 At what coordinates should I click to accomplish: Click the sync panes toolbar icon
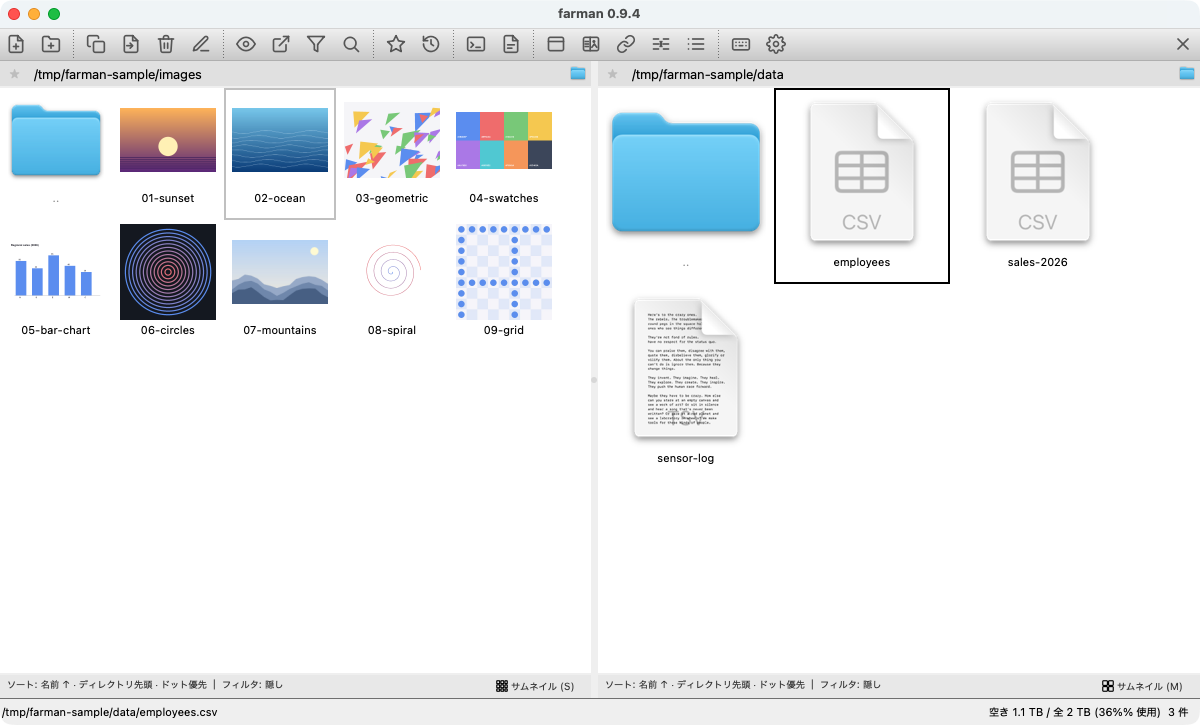tap(661, 44)
